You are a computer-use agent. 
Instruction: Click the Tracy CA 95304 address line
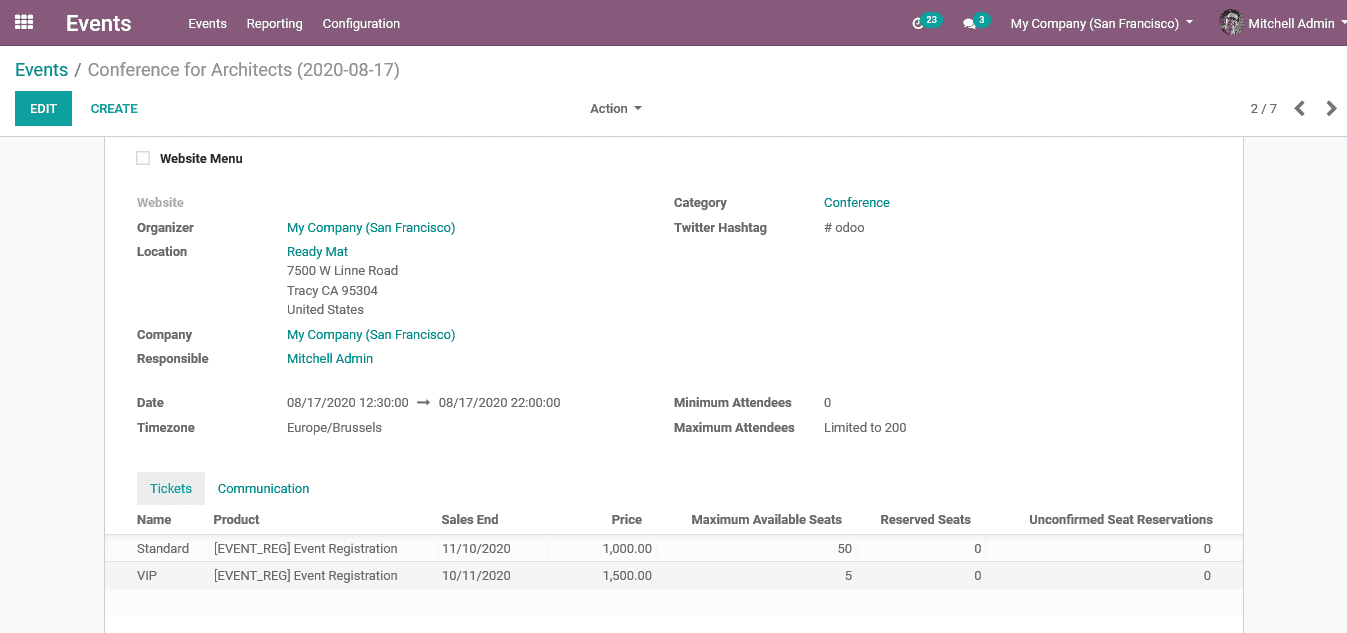[332, 291]
